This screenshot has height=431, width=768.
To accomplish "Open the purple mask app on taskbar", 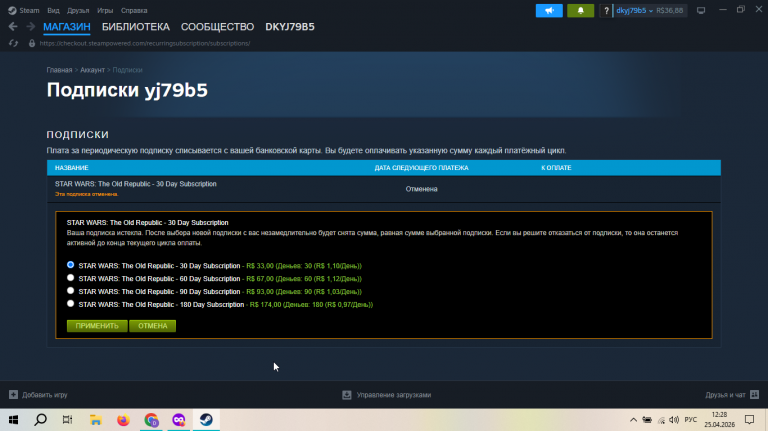I will (179, 420).
